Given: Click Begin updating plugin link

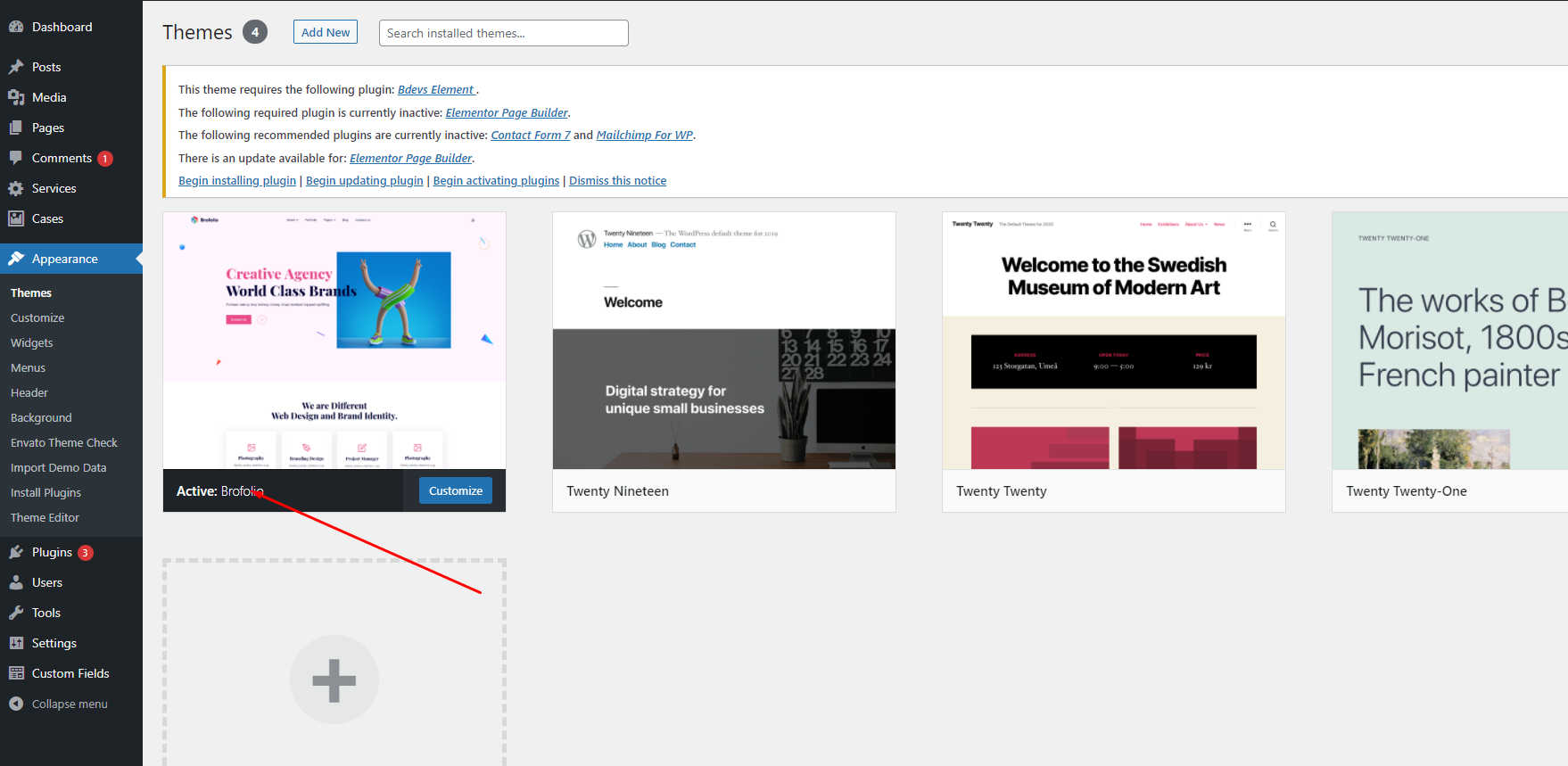Looking at the screenshot, I should click(x=365, y=180).
